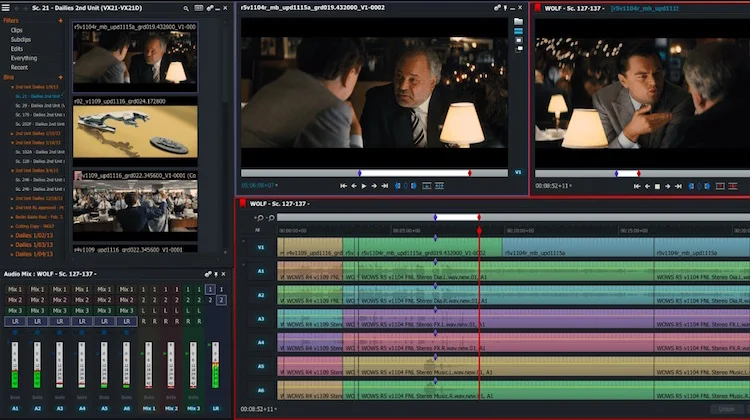Click the replace edit icon in the source viewer
The image size is (750, 420).
(x=439, y=186)
